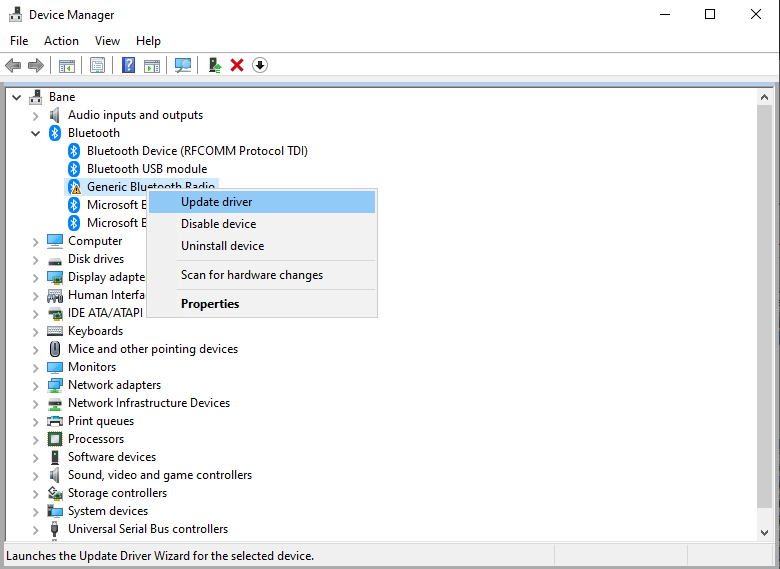
Task: Click the red X Uninstall device icon
Action: tap(237, 65)
